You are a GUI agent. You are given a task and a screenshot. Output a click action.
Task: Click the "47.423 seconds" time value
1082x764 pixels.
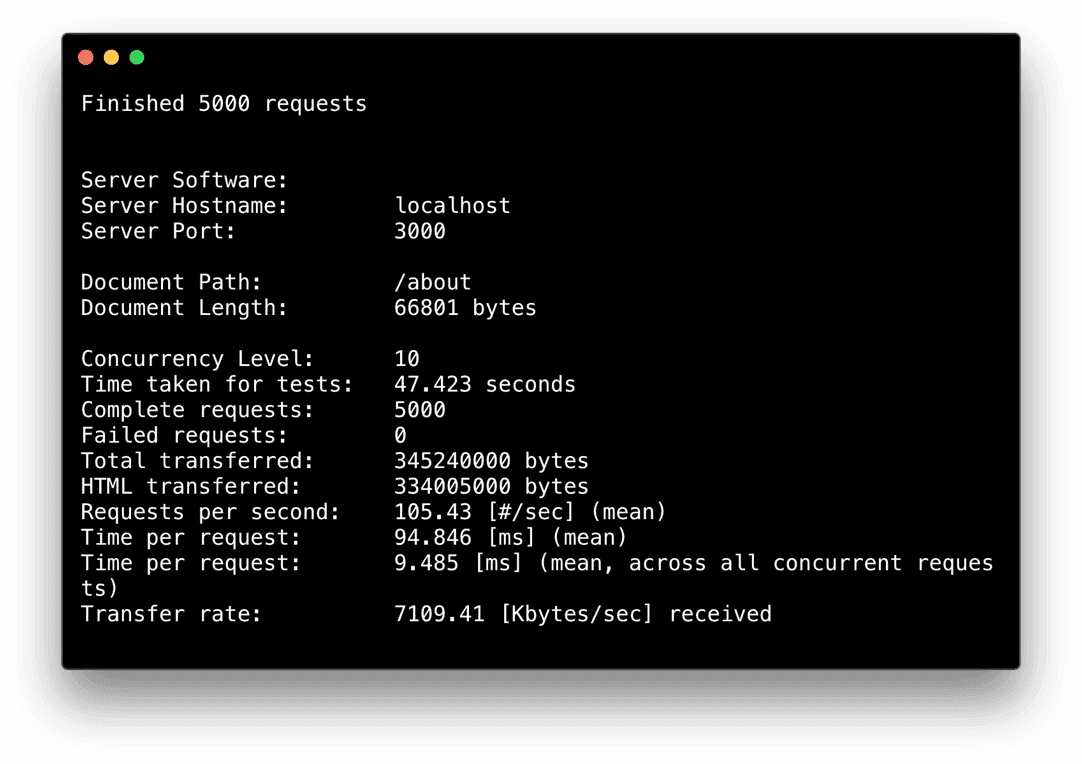[485, 384]
